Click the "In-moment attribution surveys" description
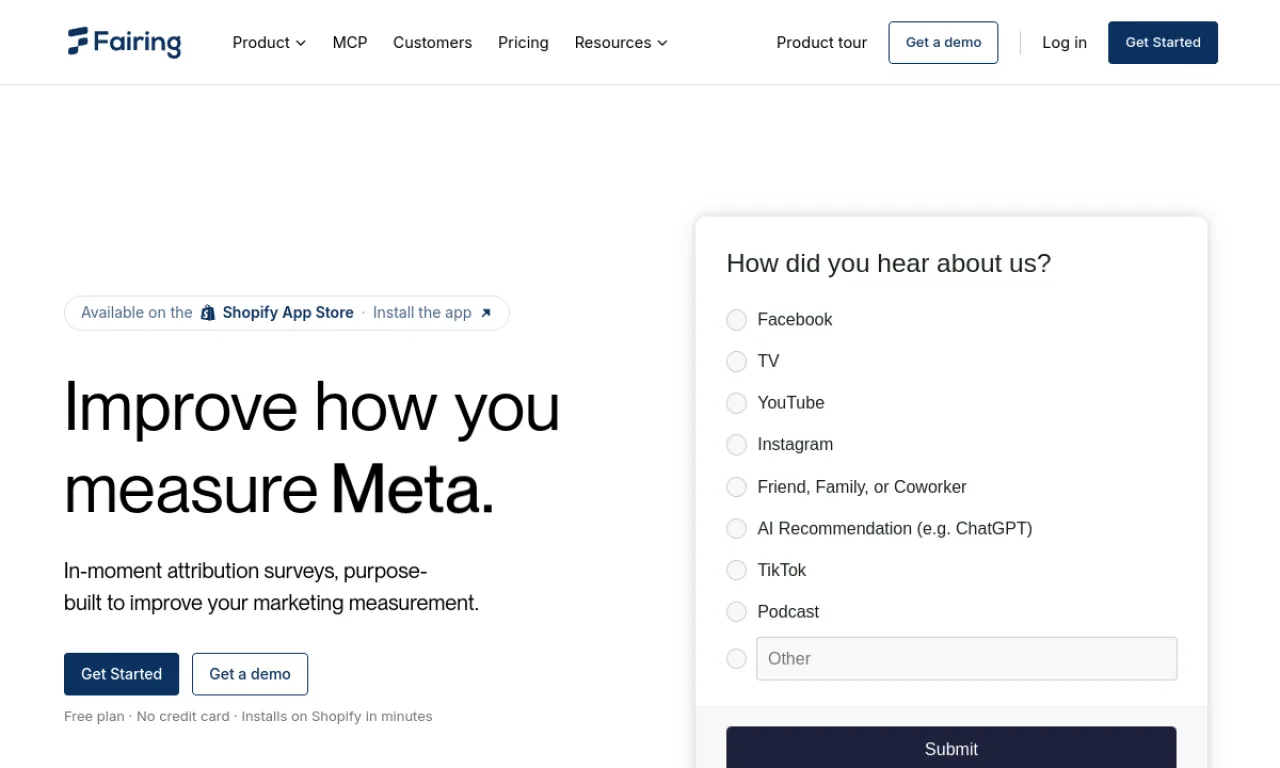The image size is (1280, 768). click(271, 587)
